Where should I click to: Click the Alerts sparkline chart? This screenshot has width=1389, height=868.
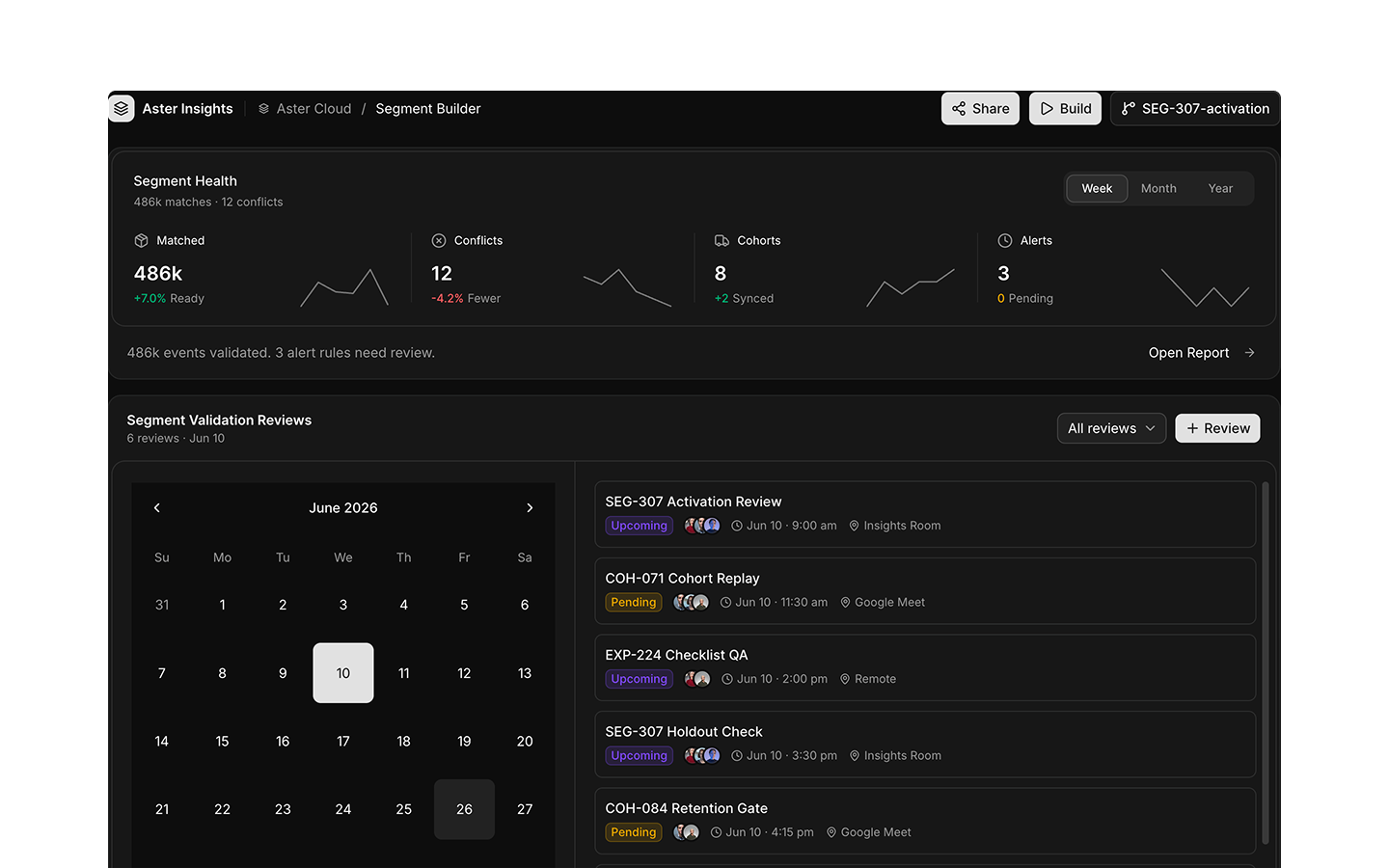(1205, 287)
